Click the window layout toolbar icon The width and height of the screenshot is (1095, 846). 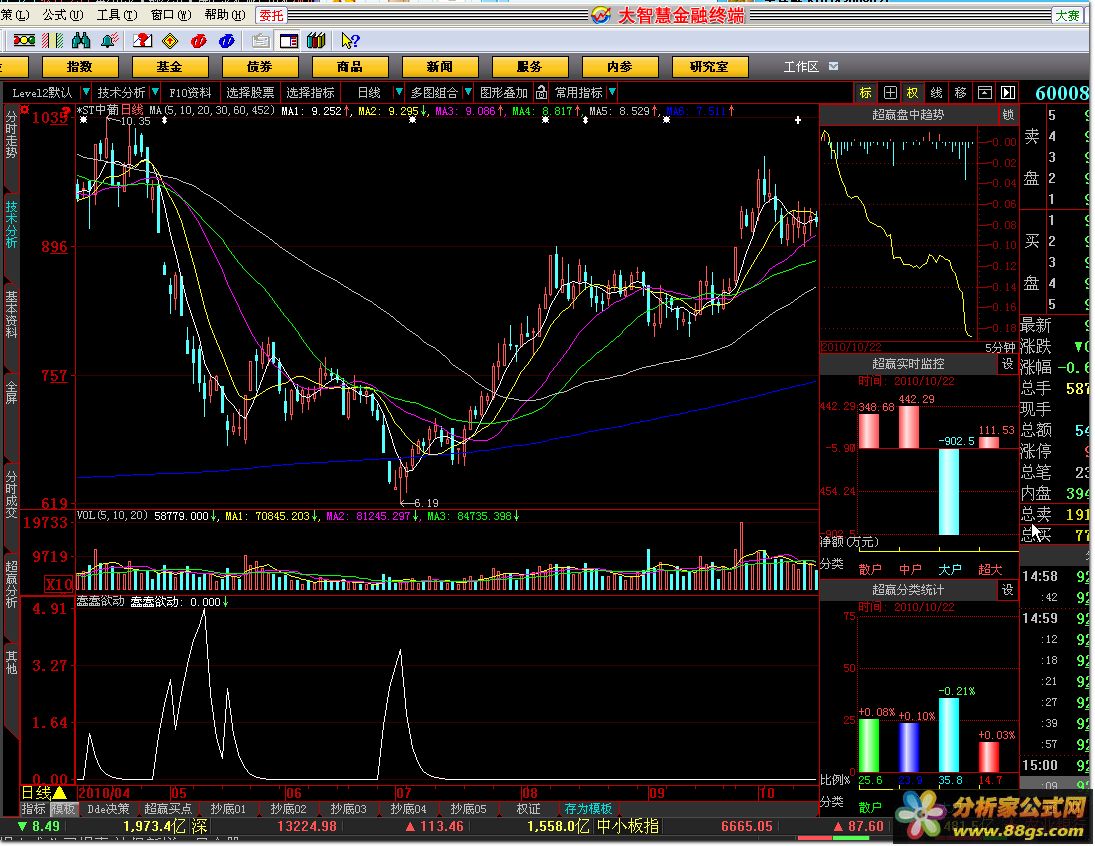click(288, 41)
